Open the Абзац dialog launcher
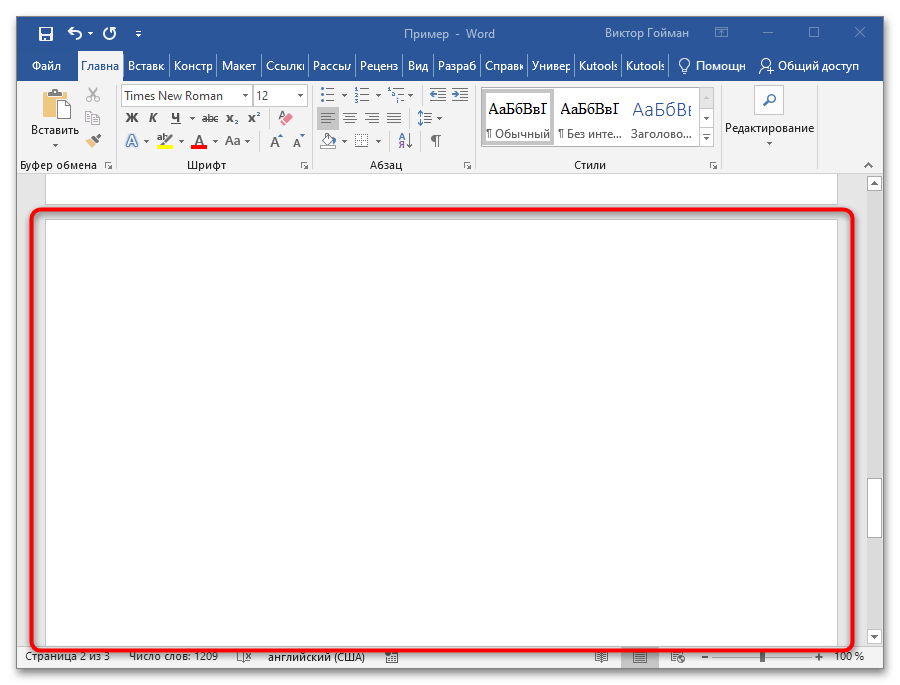 pos(467,166)
